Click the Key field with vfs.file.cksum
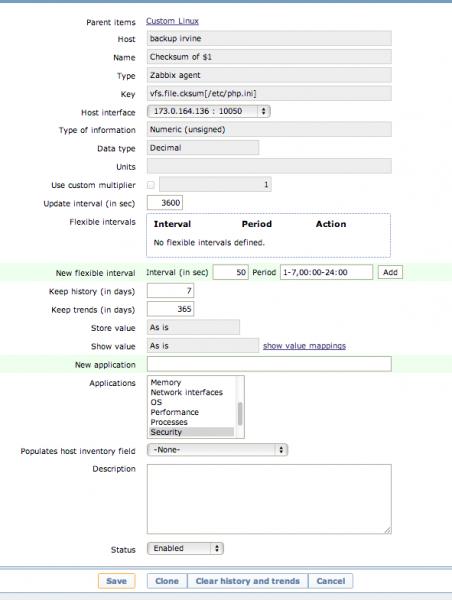 (269, 93)
